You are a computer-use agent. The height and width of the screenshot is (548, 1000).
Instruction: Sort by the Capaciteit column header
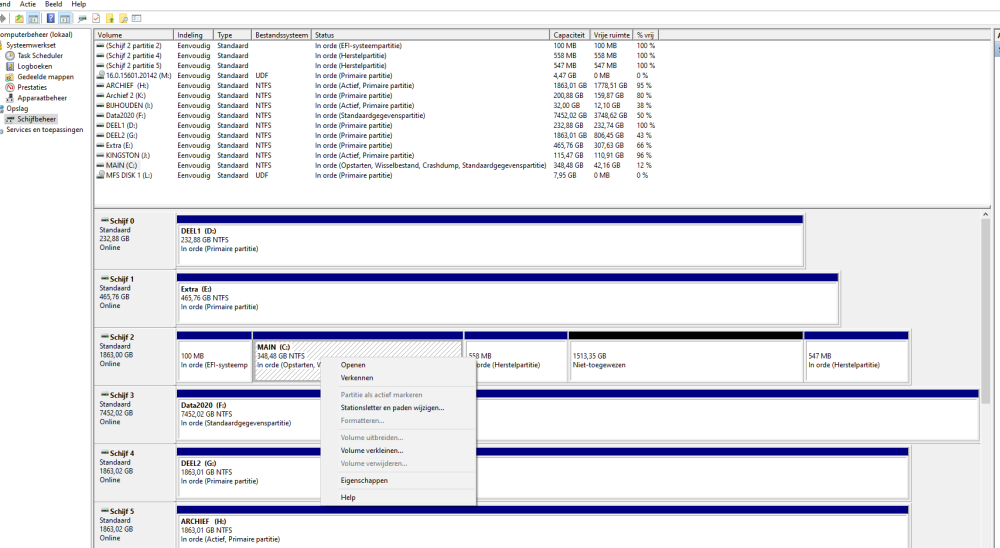(569, 35)
